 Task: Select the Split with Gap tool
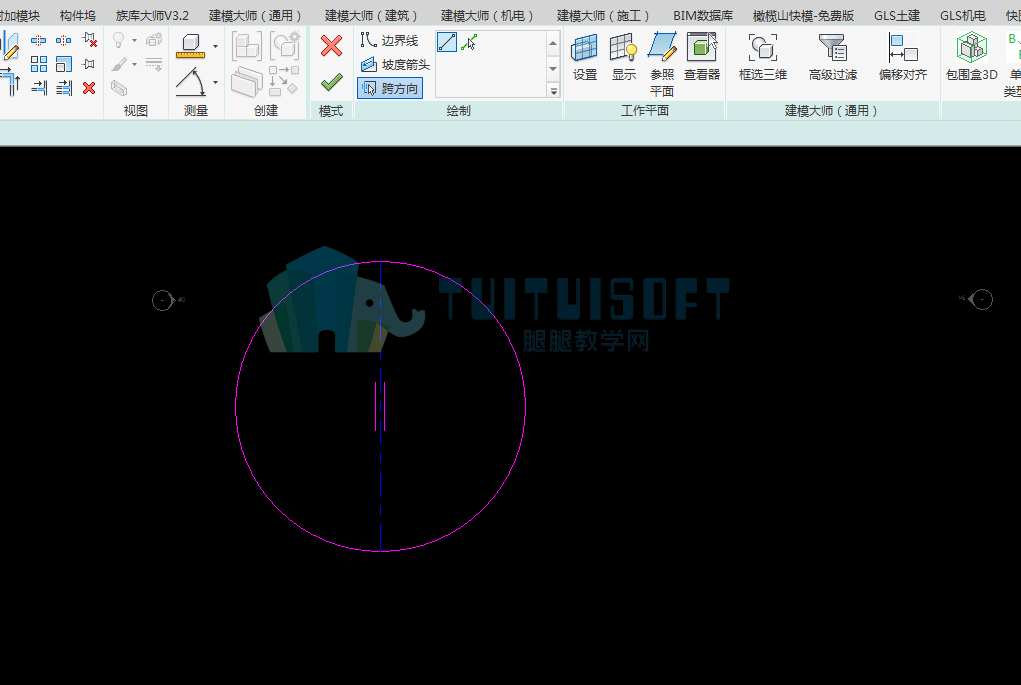pyautogui.click(x=64, y=40)
